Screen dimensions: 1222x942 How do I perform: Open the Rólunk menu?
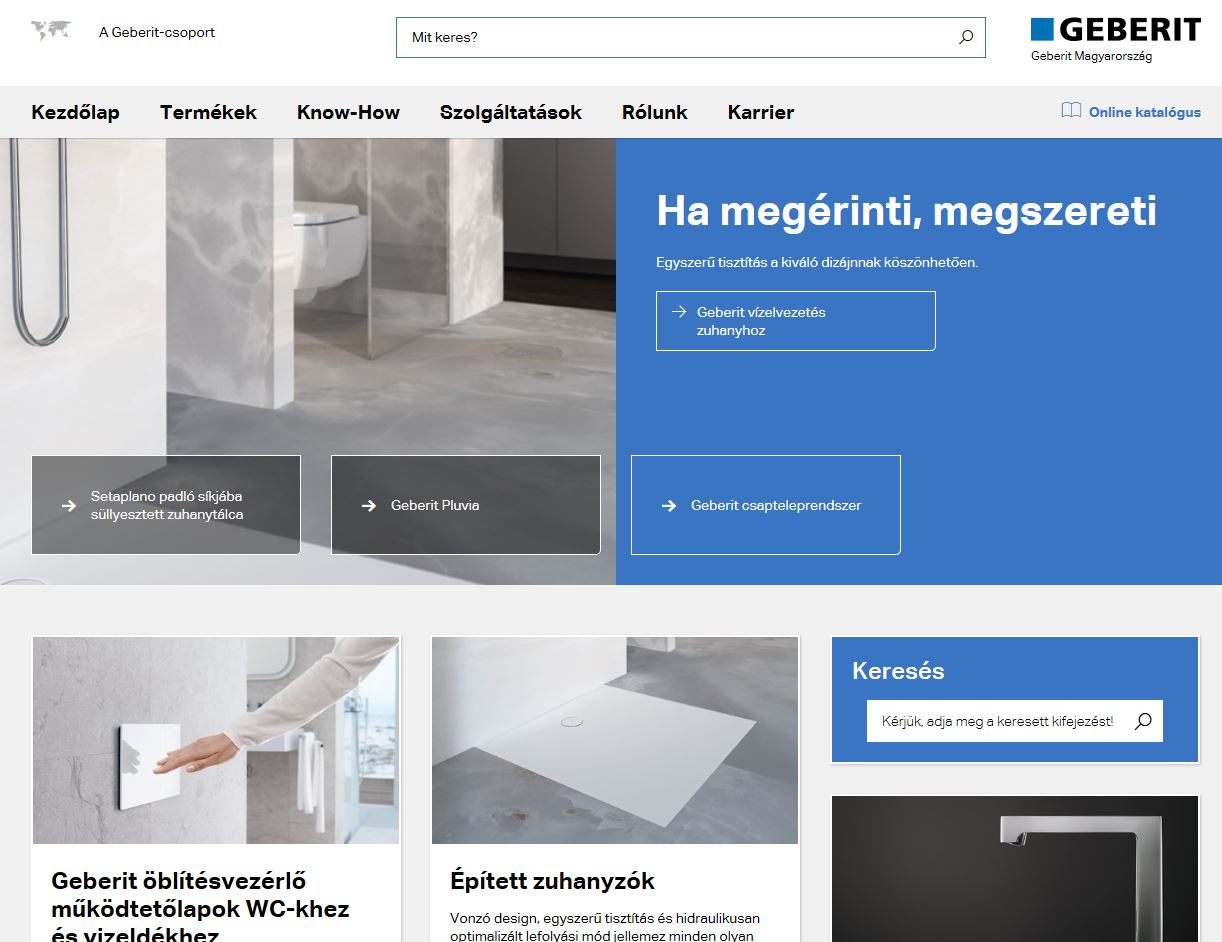point(655,112)
